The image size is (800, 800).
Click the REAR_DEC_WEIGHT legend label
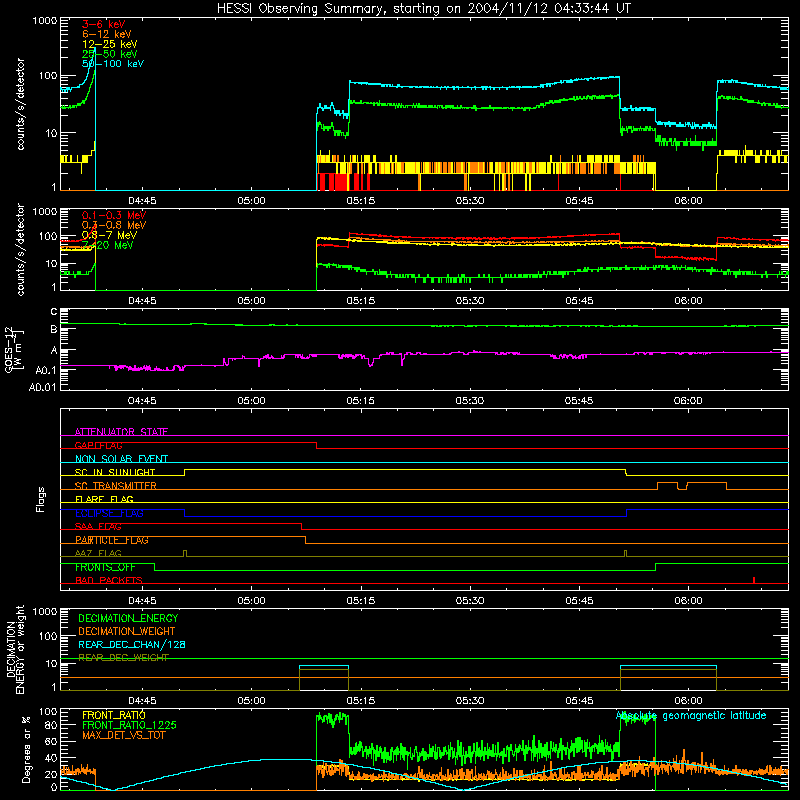(123, 658)
